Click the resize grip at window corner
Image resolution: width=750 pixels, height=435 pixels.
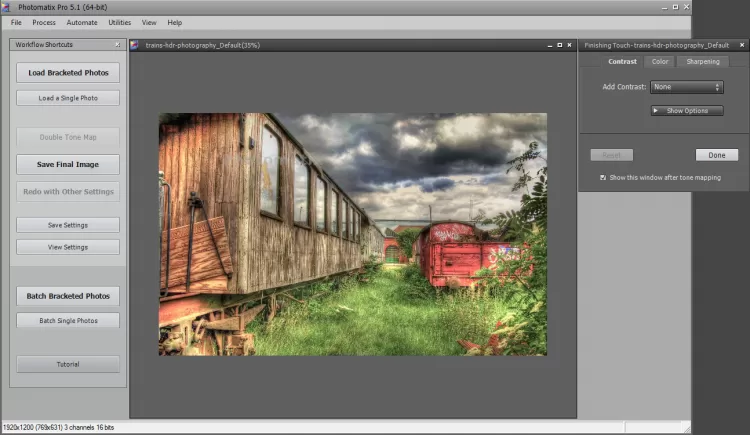687,428
